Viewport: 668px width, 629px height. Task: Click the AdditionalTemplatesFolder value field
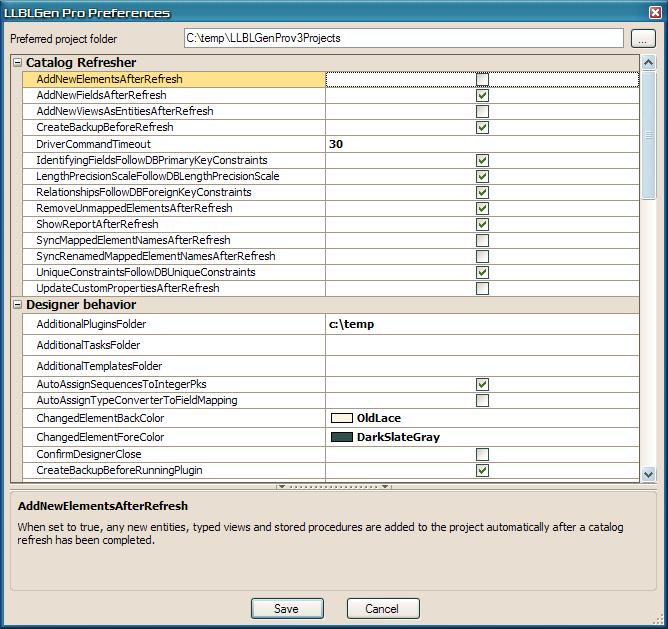click(x=482, y=366)
